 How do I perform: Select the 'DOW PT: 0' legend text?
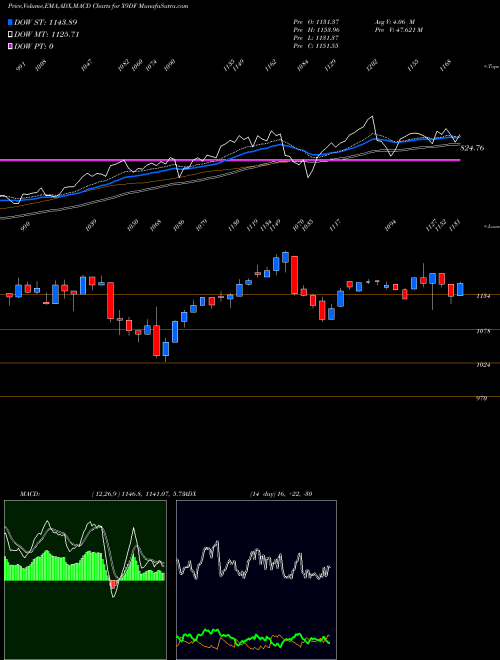(33, 46)
